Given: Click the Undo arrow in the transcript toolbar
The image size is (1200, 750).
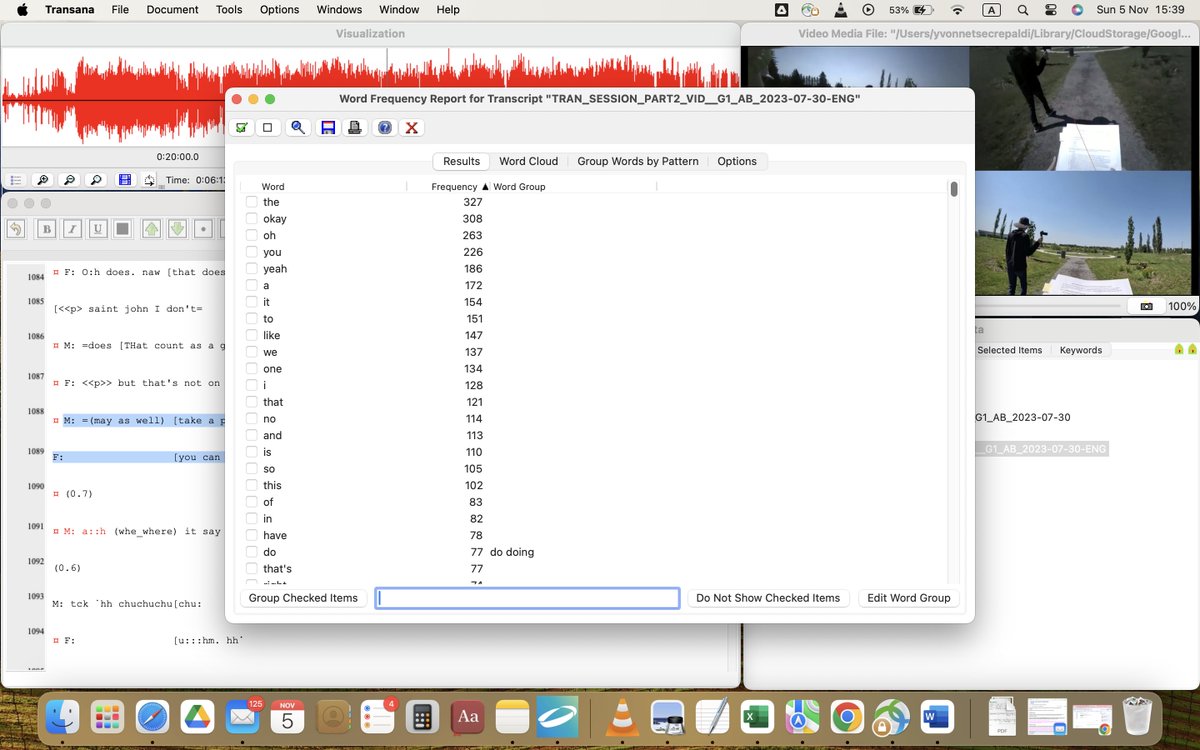Looking at the screenshot, I should pyautogui.click(x=15, y=228).
